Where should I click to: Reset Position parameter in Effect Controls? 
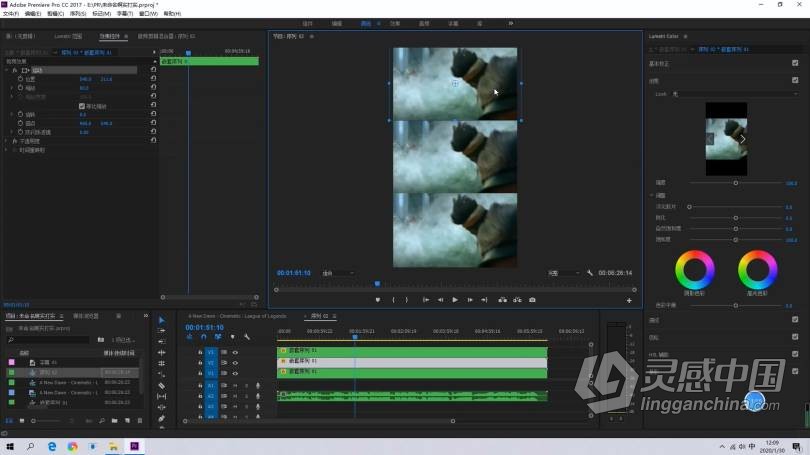click(x=153, y=79)
